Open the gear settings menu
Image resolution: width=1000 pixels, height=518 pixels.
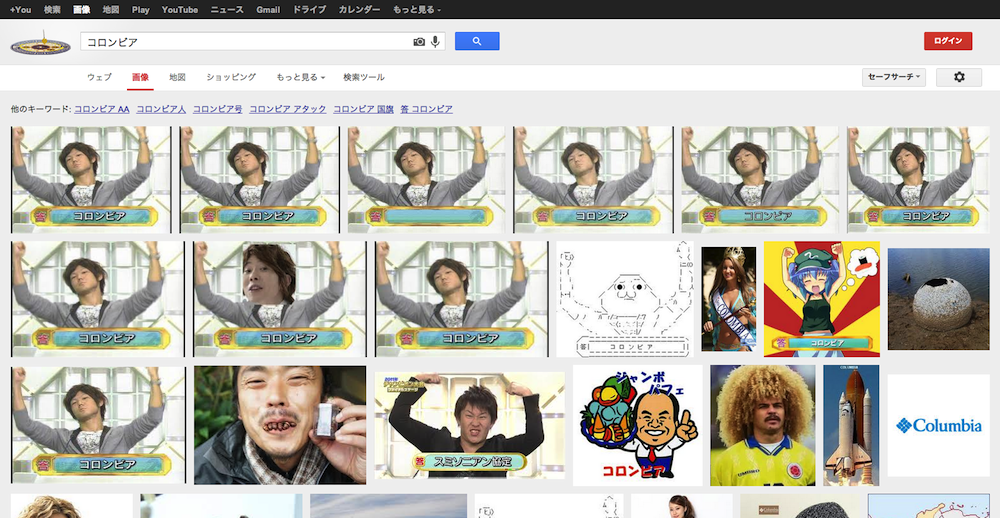pos(958,77)
